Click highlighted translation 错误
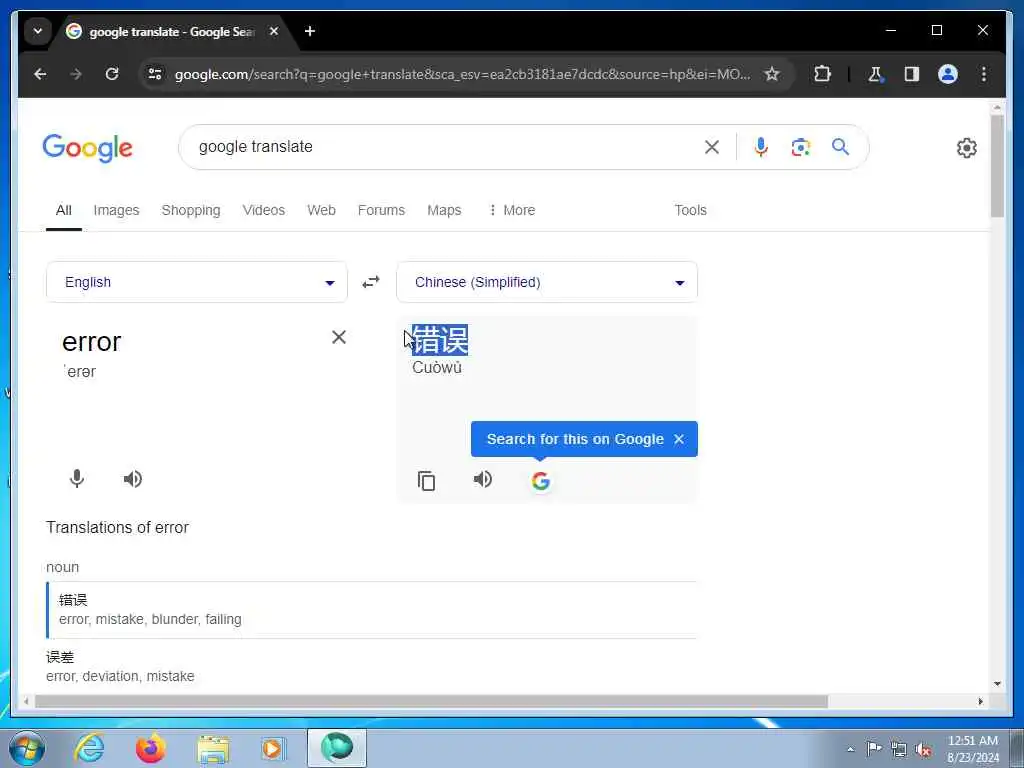 click(x=440, y=340)
